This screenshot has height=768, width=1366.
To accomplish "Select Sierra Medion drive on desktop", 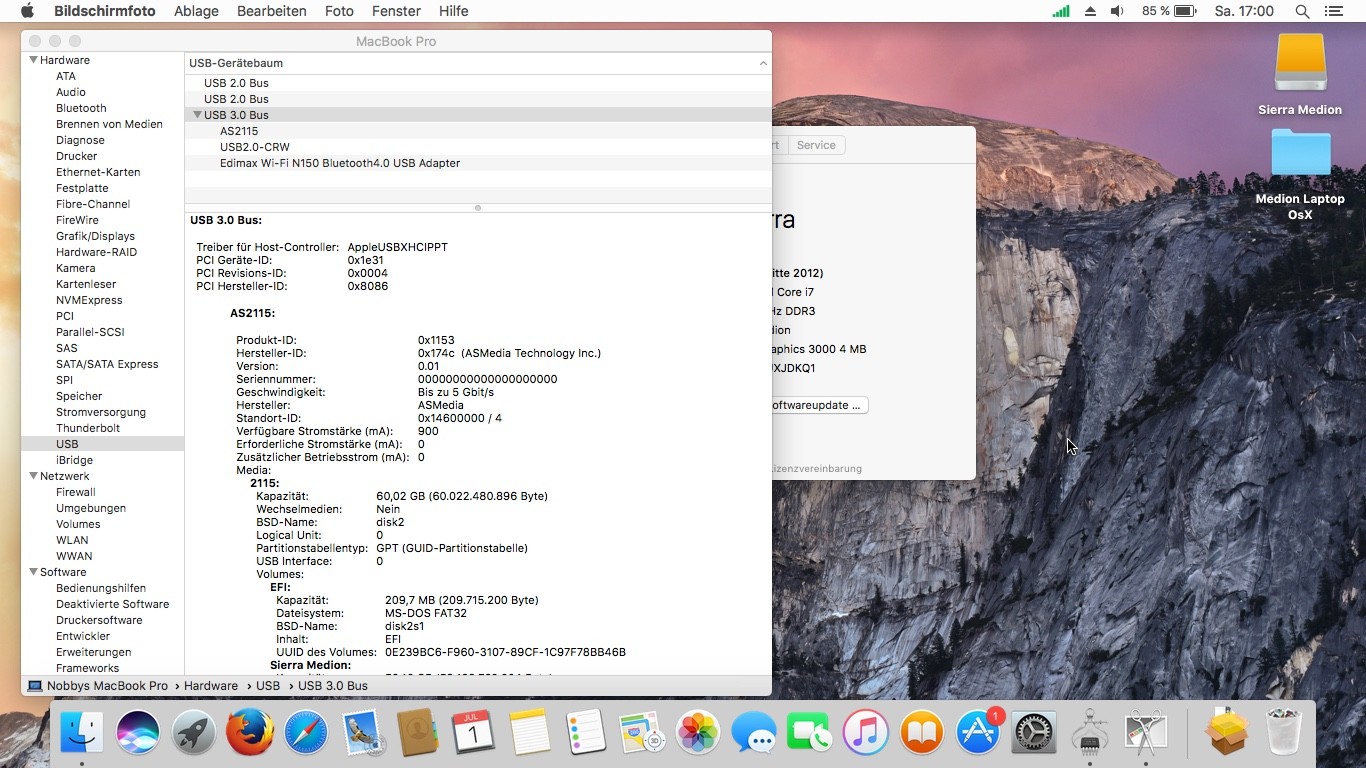I will (1300, 75).
